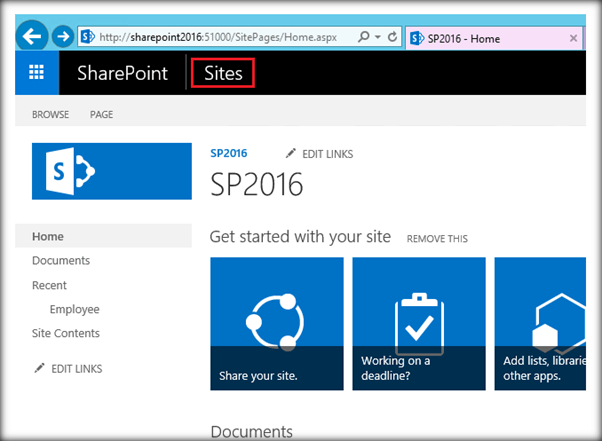Click EDIT LINKS in the left sidebar
Viewport: 602px width, 441px height.
(x=77, y=369)
